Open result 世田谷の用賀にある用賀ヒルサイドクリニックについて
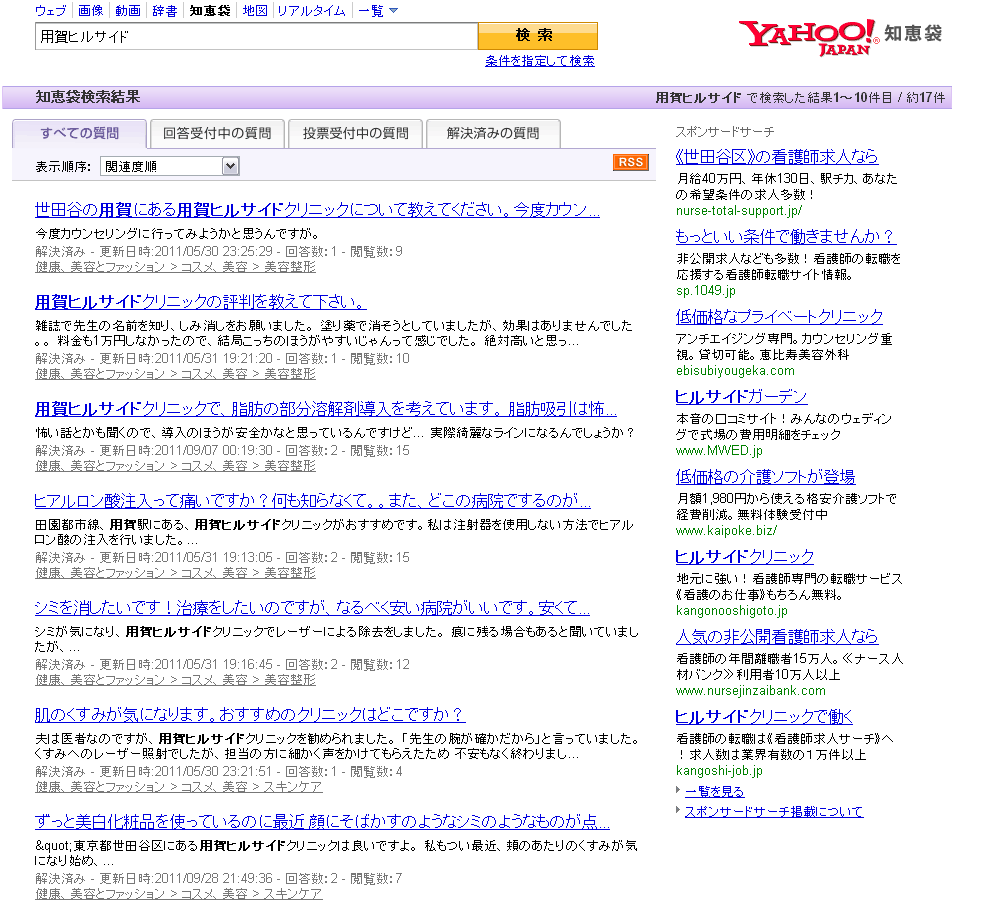The height and width of the screenshot is (909, 999). pyautogui.click(x=317, y=210)
